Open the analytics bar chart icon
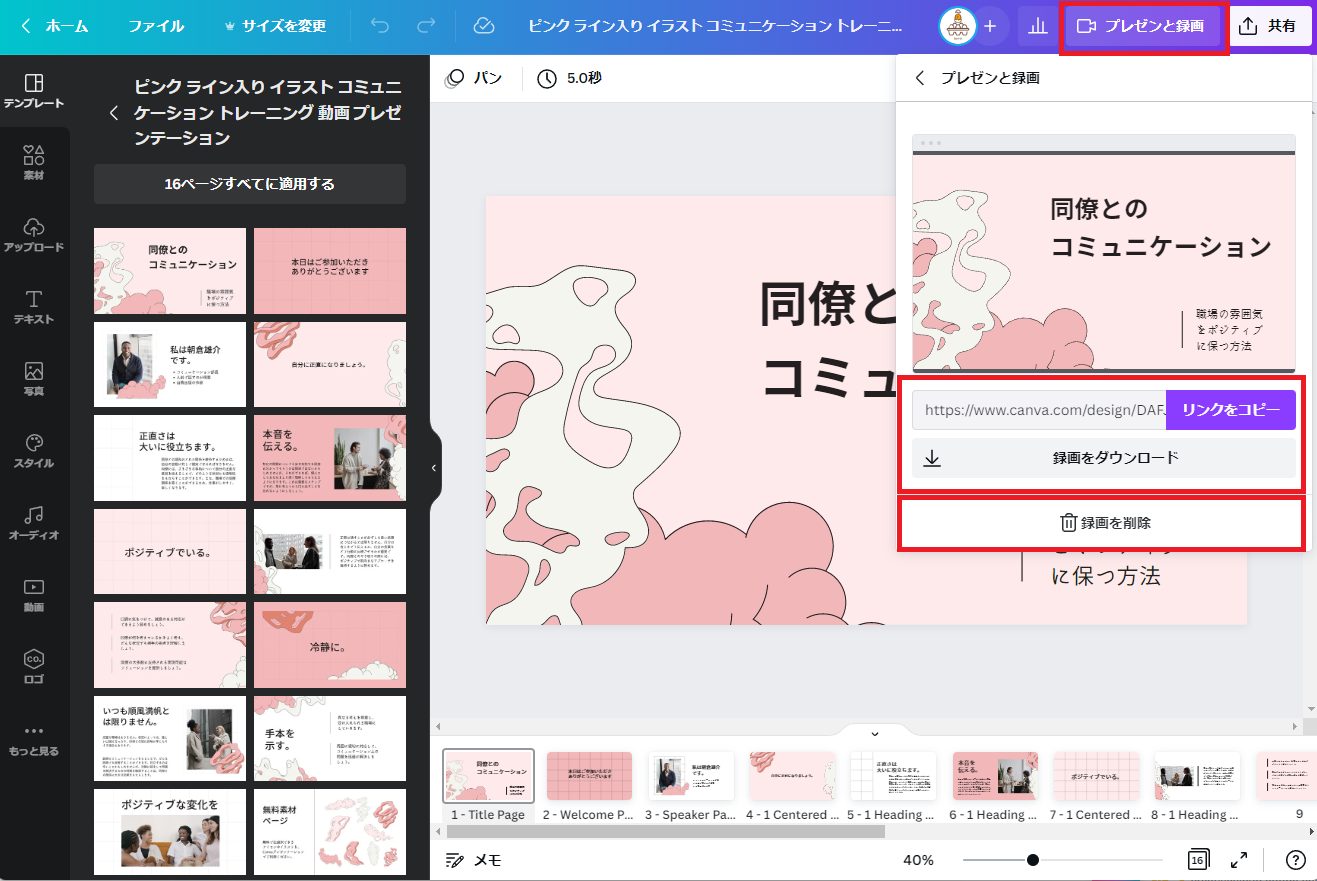Viewport: 1317px width, 881px height. [x=1037, y=26]
